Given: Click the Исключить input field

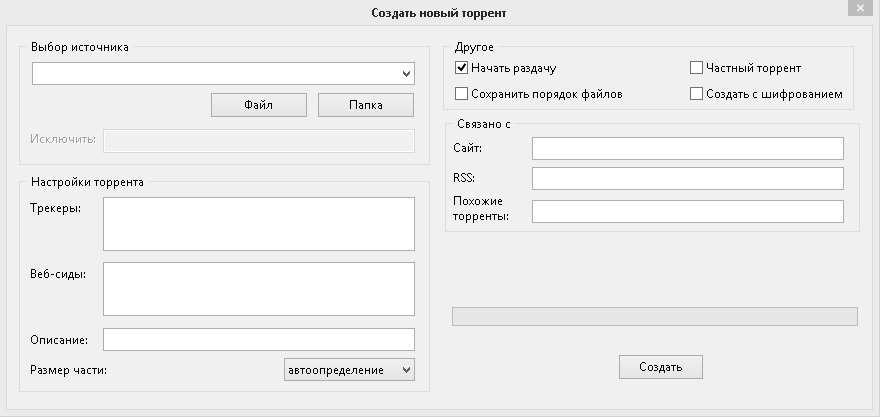Looking at the screenshot, I should [x=259, y=141].
